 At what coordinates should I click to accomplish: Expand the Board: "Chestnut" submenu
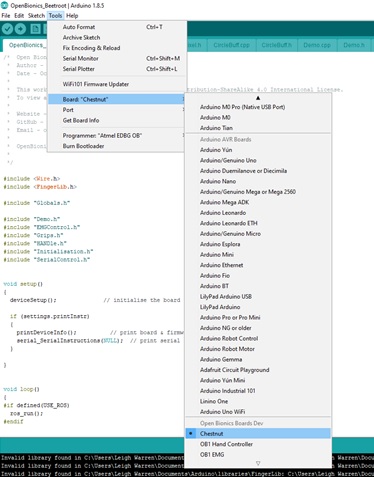click(x=117, y=99)
